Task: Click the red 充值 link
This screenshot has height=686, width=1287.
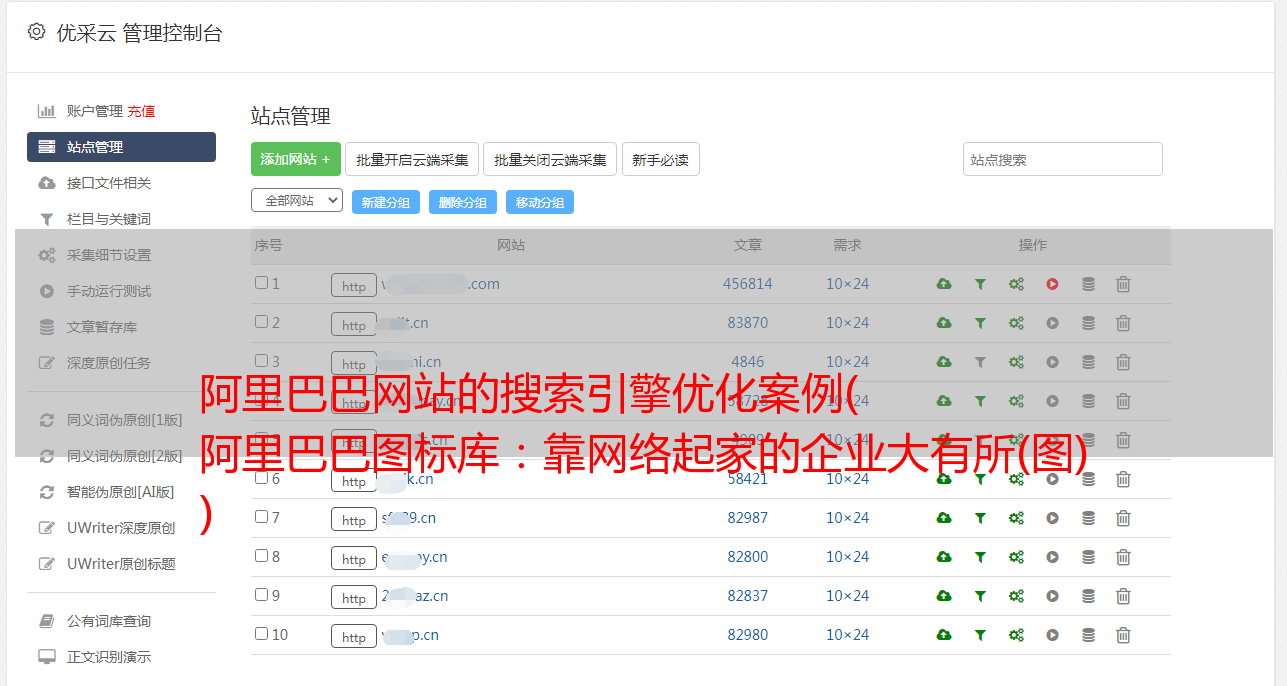Action: click(141, 111)
